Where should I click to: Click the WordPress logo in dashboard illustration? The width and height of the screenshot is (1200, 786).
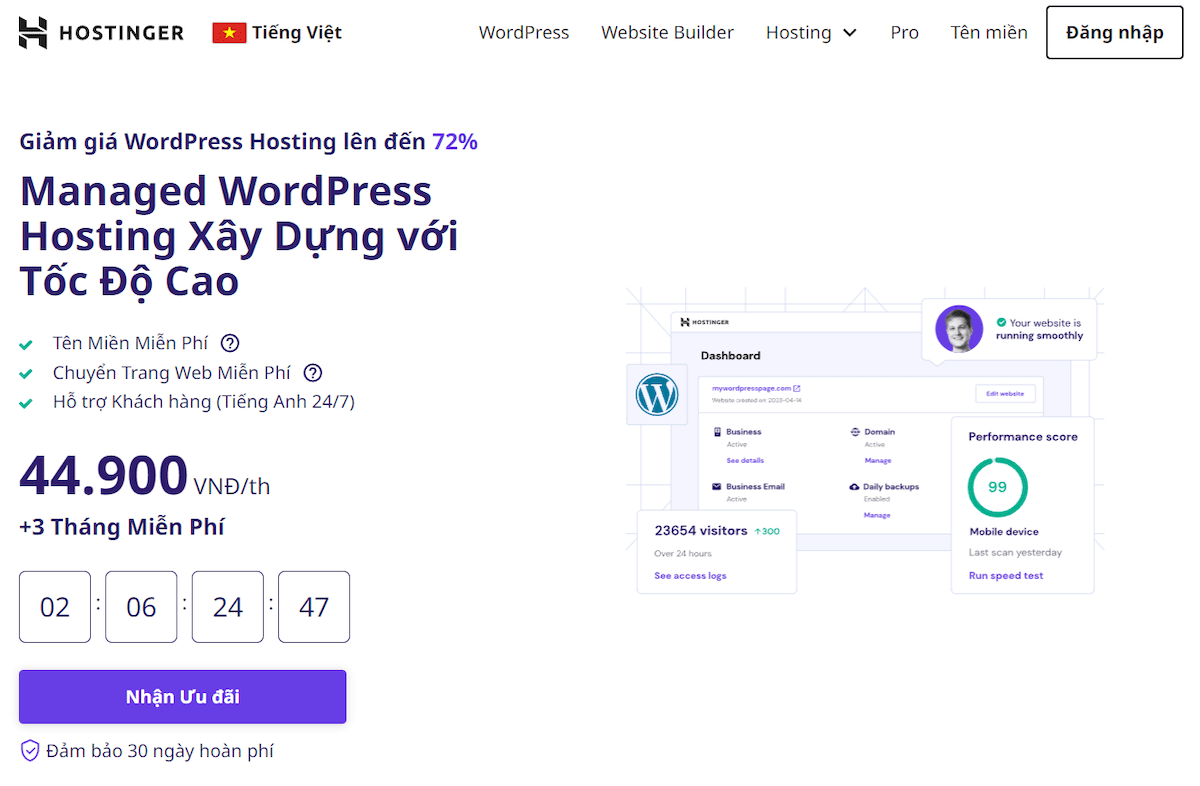click(657, 395)
